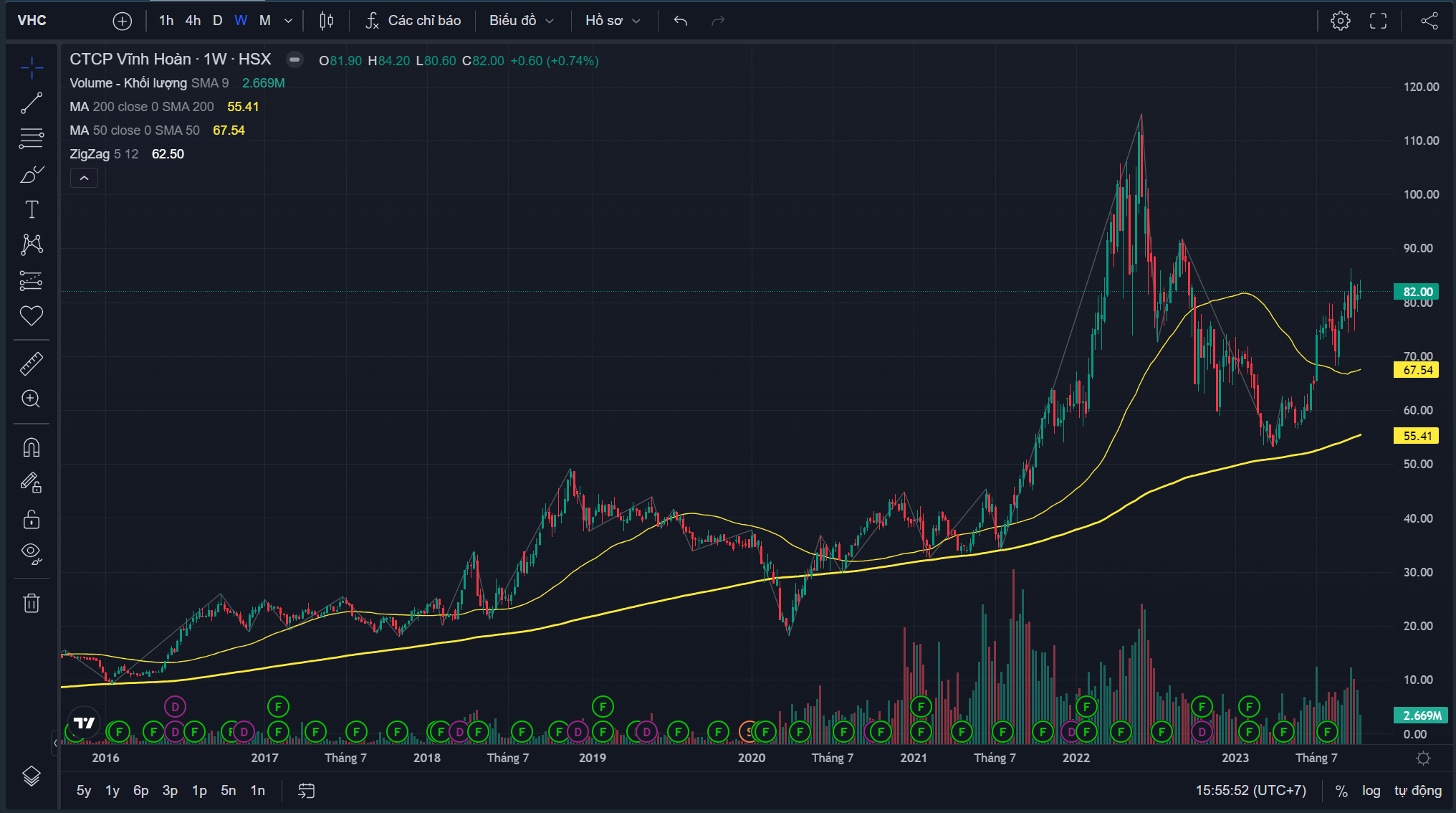
Task: Activate the zoom in tool
Action: tap(31, 399)
